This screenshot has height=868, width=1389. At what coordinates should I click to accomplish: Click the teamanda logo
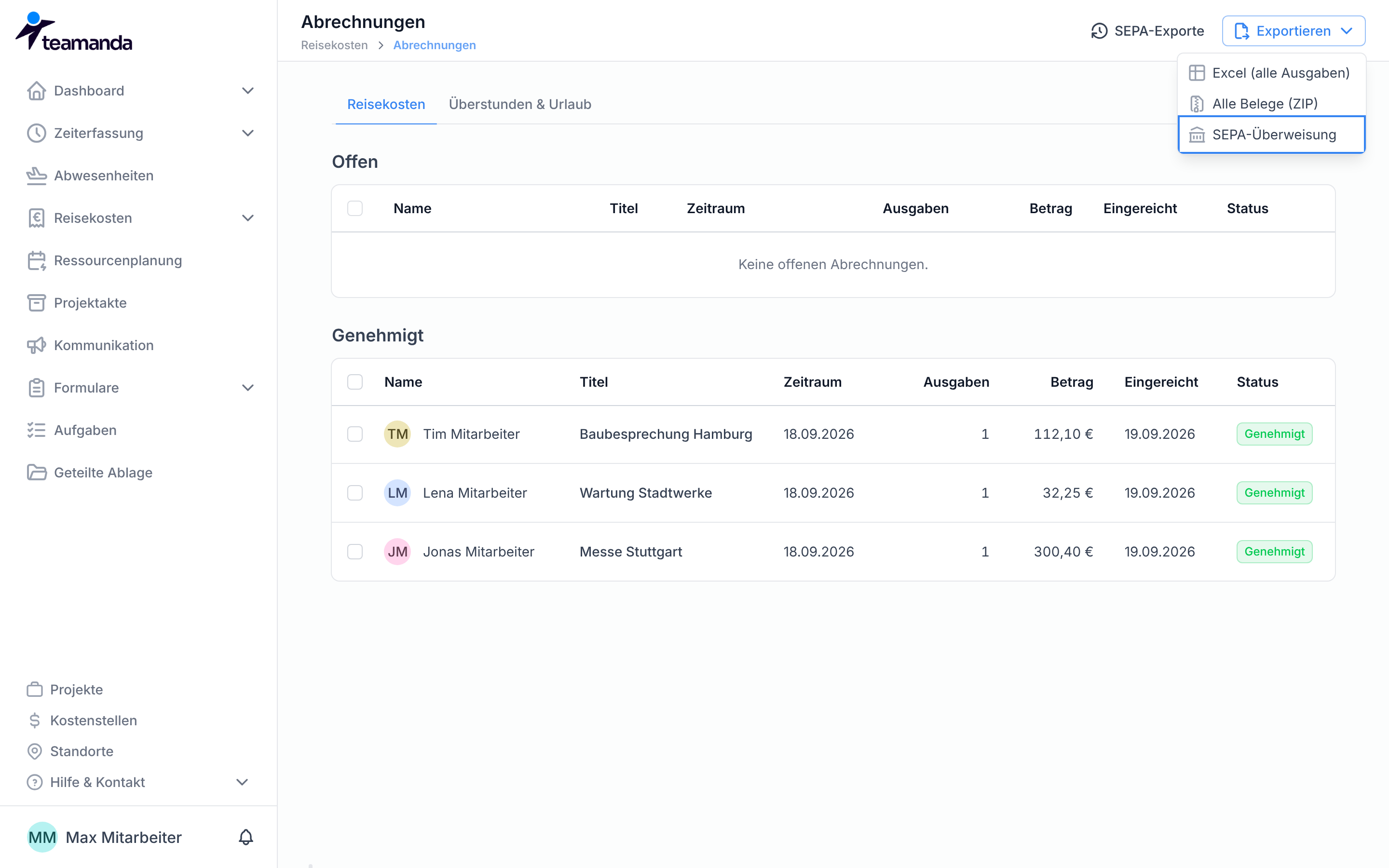pos(73,31)
